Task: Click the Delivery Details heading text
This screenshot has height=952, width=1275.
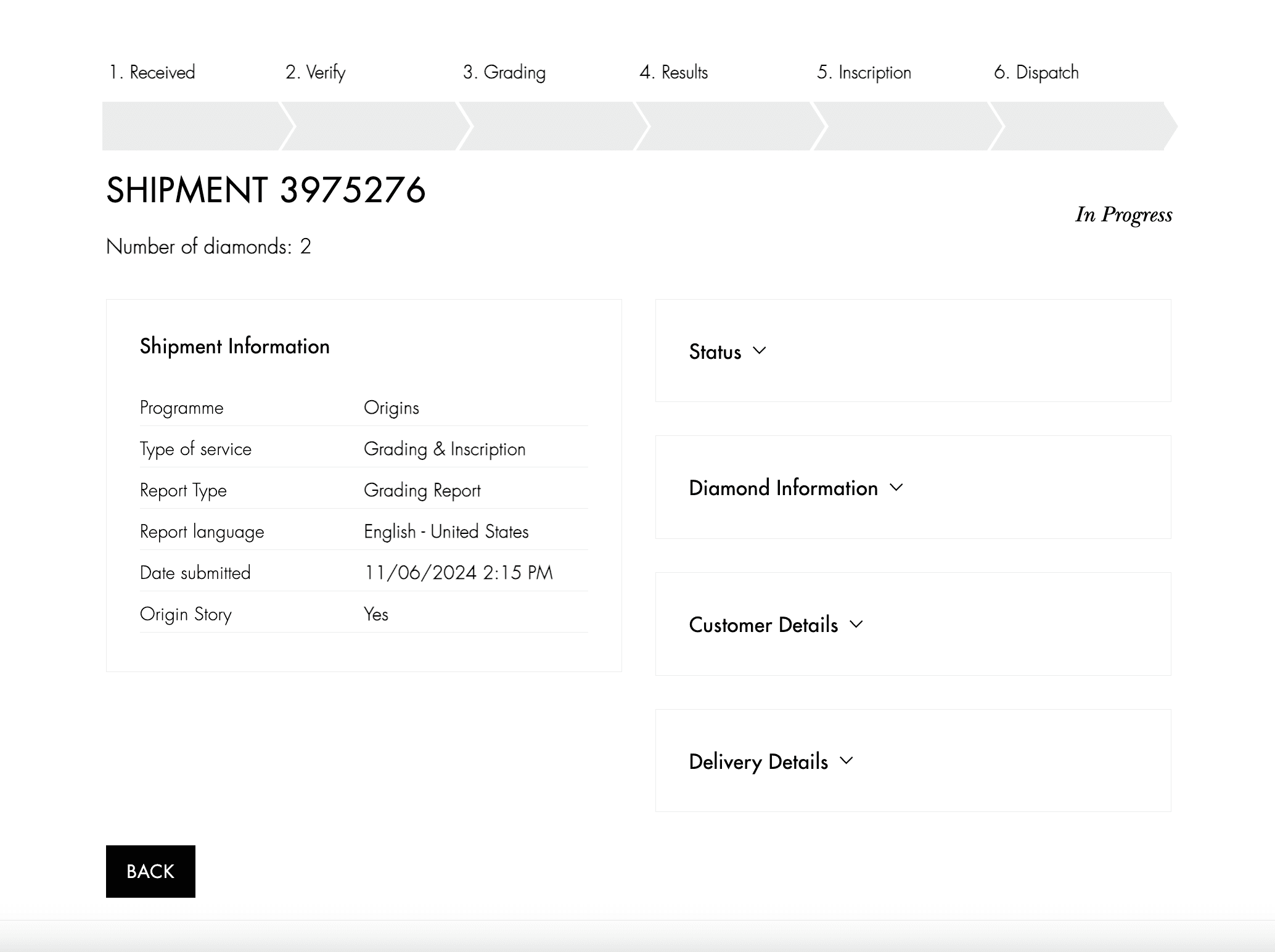Action: [x=758, y=762]
